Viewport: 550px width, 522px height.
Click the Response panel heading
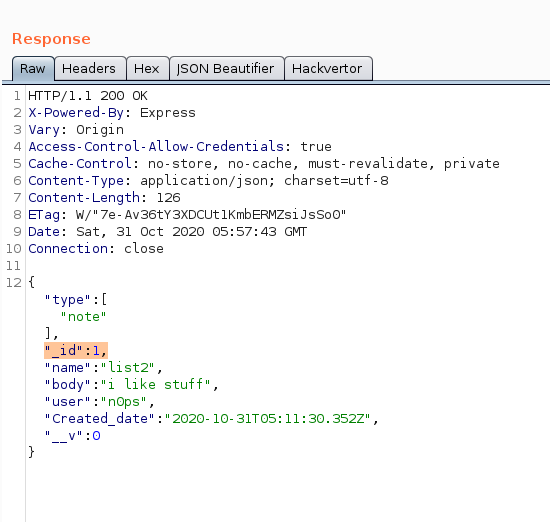pyautogui.click(x=52, y=39)
